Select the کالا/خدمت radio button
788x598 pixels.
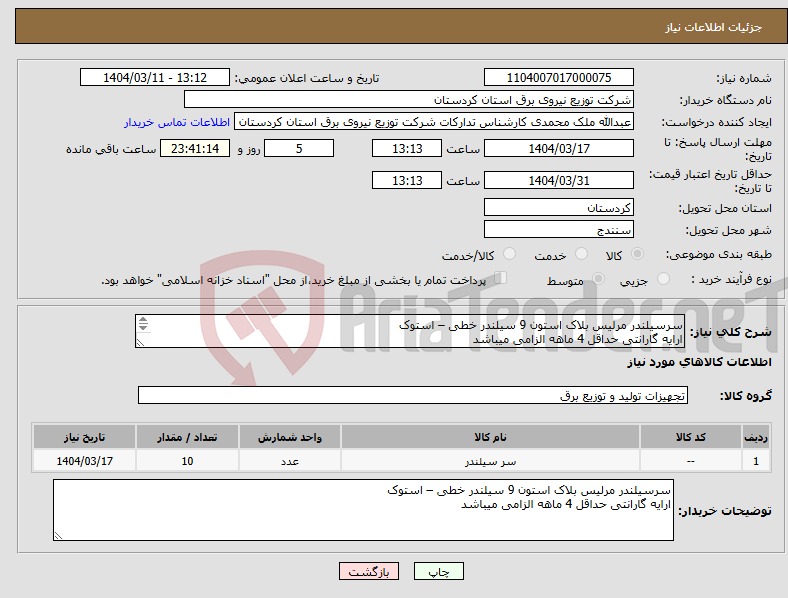tap(510, 254)
